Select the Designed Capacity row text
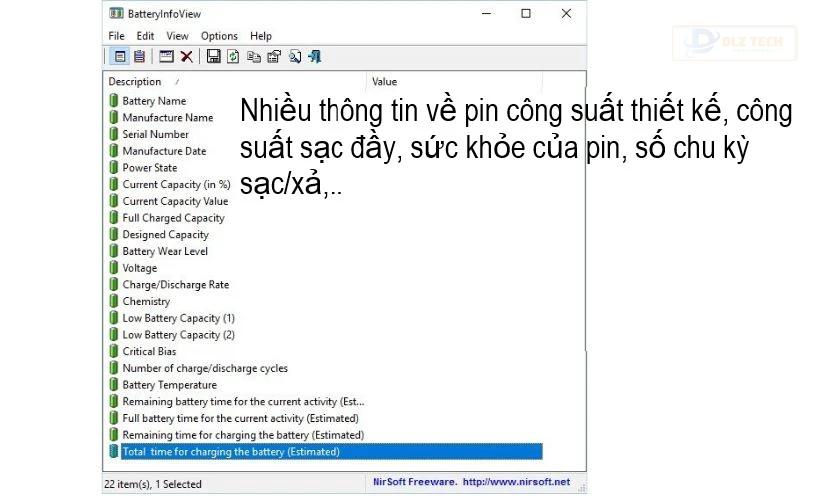 coord(166,234)
